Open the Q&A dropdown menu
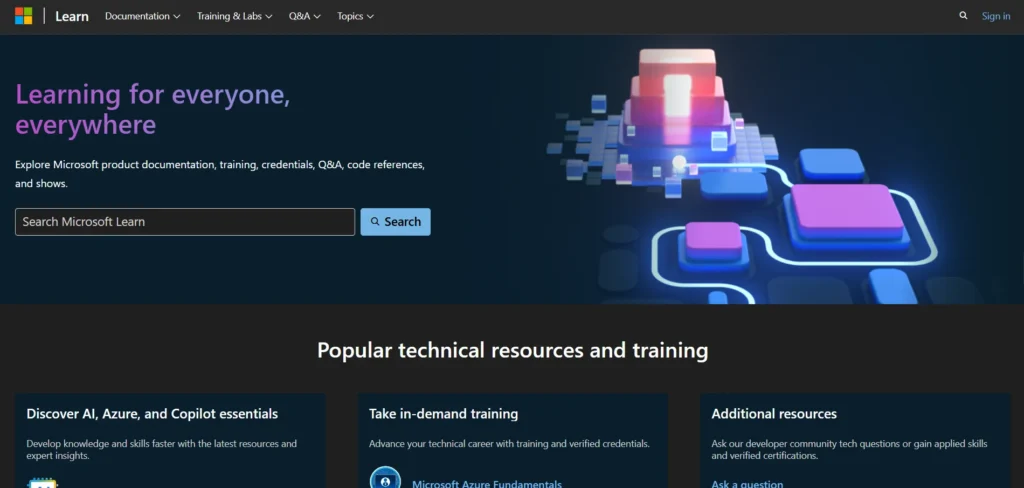The image size is (1024, 488). [305, 16]
